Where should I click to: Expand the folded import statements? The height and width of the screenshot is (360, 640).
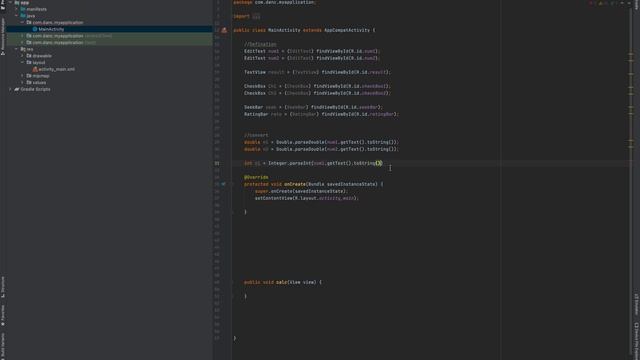(x=256, y=16)
